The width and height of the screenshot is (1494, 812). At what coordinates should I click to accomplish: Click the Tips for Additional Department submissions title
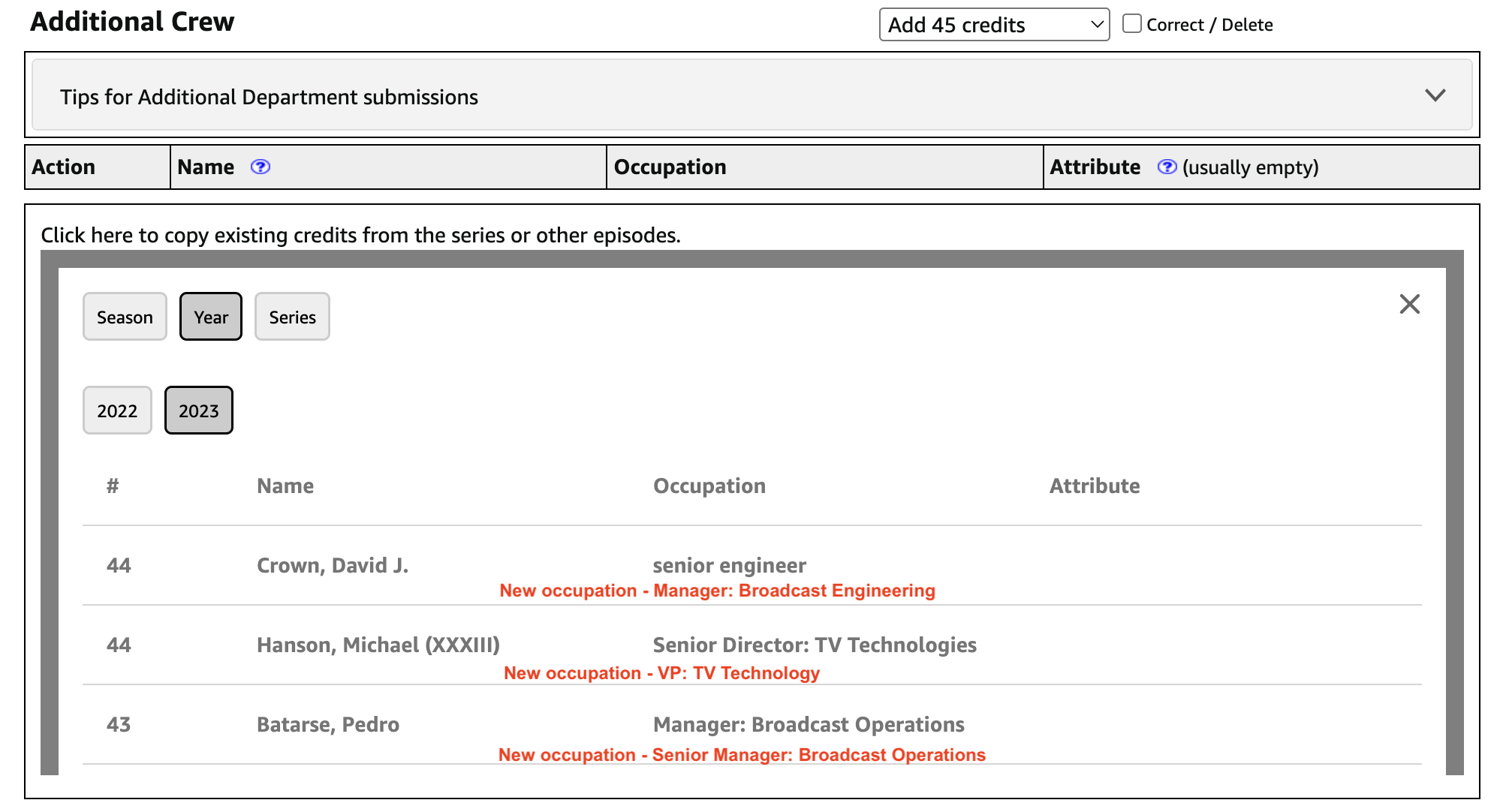269,98
